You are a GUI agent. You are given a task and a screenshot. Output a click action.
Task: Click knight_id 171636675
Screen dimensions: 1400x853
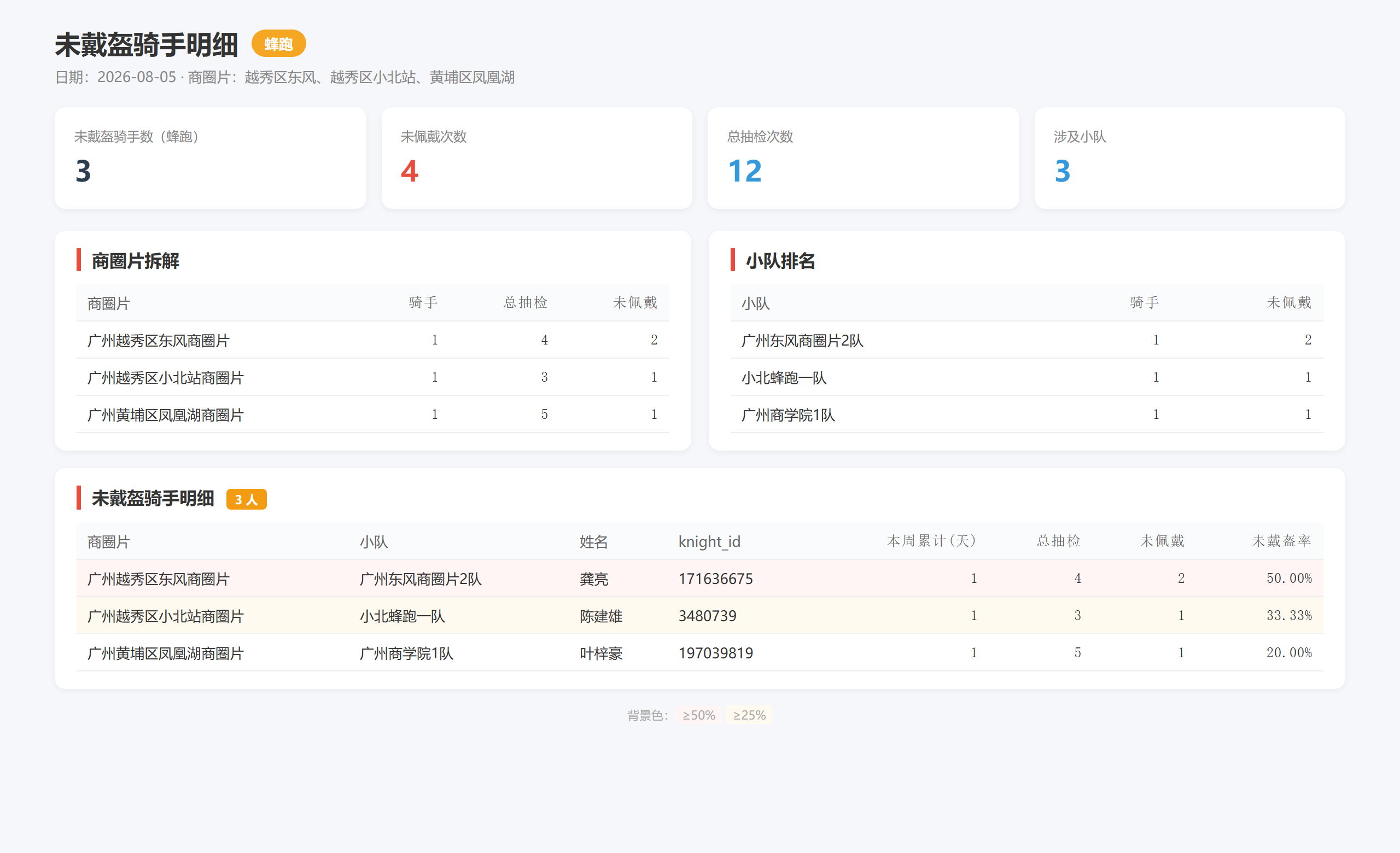716,579
